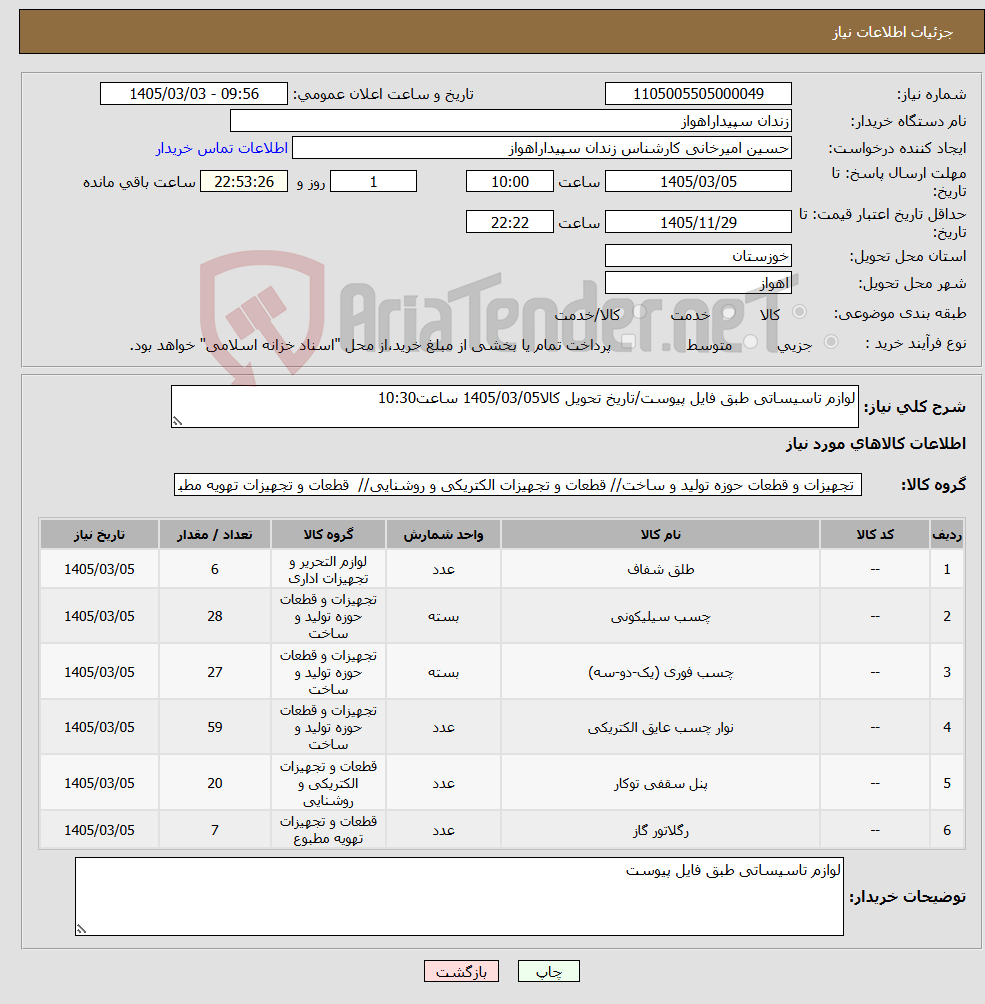This screenshot has height=1004, width=985.
Task: Click the واحد شمارش column header
Action: 443,534
